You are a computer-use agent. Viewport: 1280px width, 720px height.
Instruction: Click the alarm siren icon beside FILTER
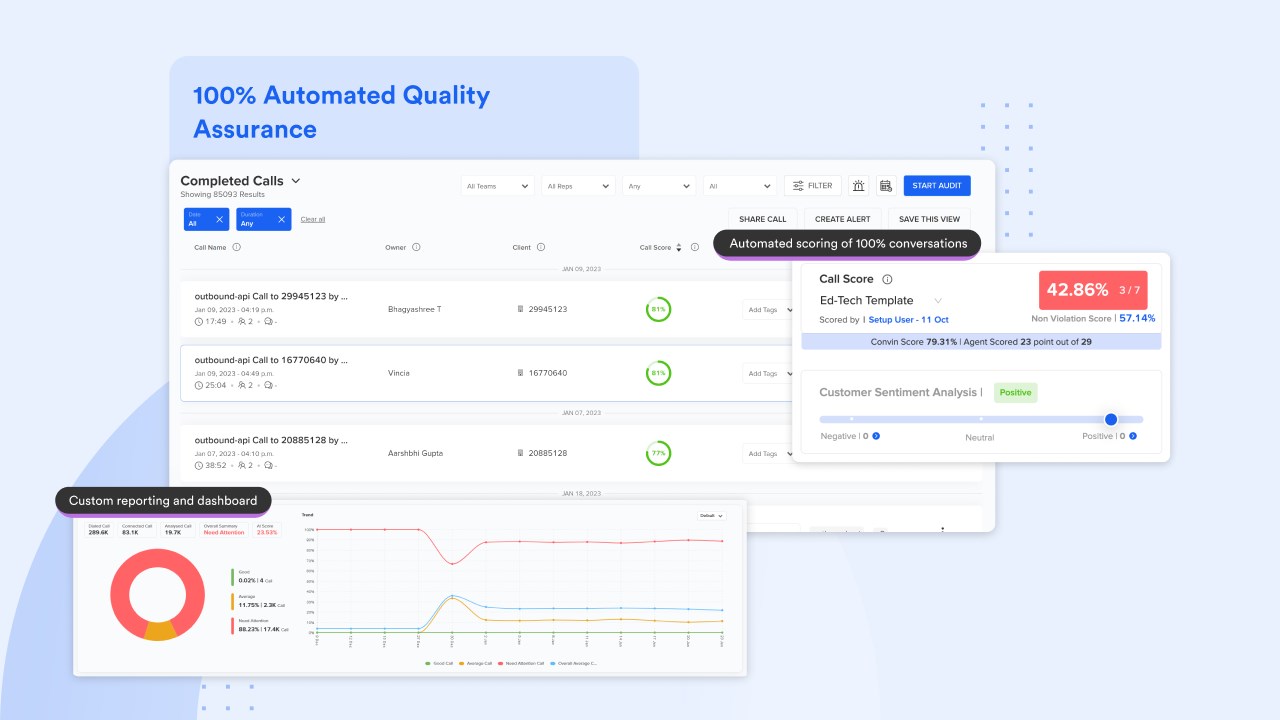click(859, 186)
